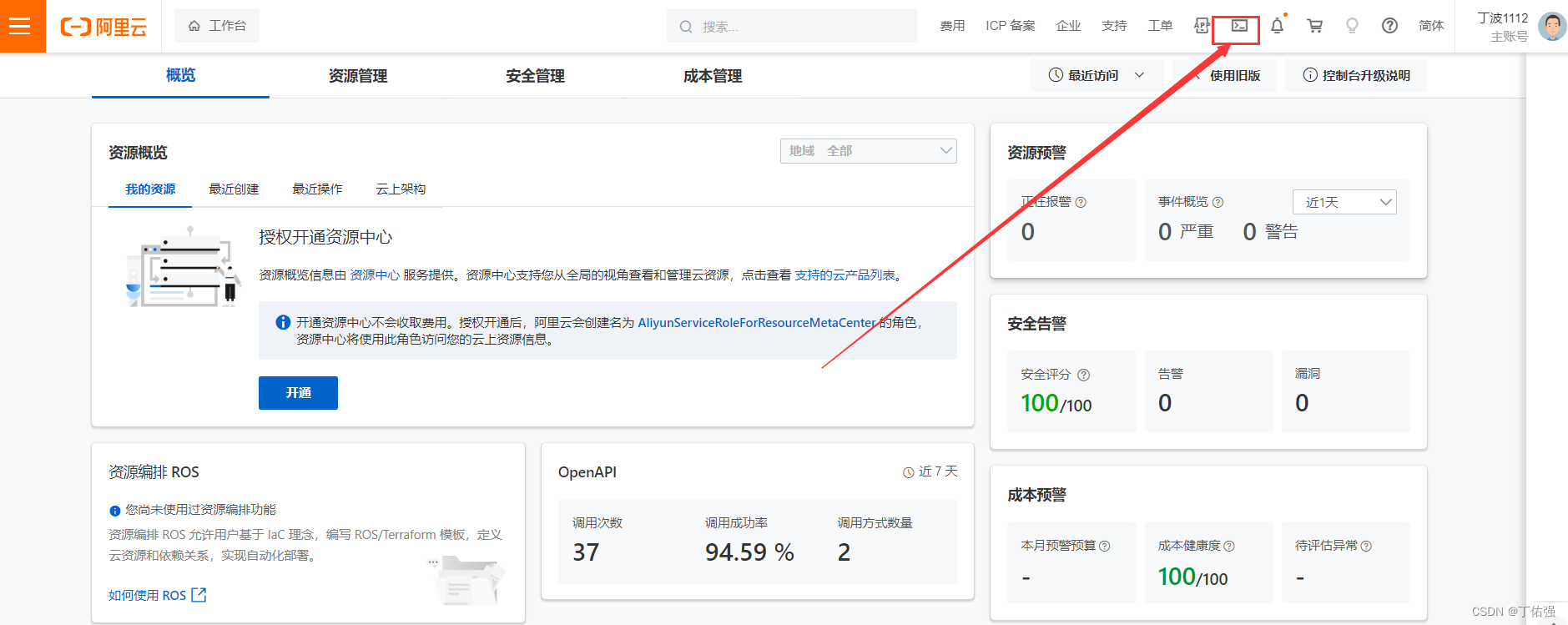
Task: Click the user avatar picture
Action: 1552,26
